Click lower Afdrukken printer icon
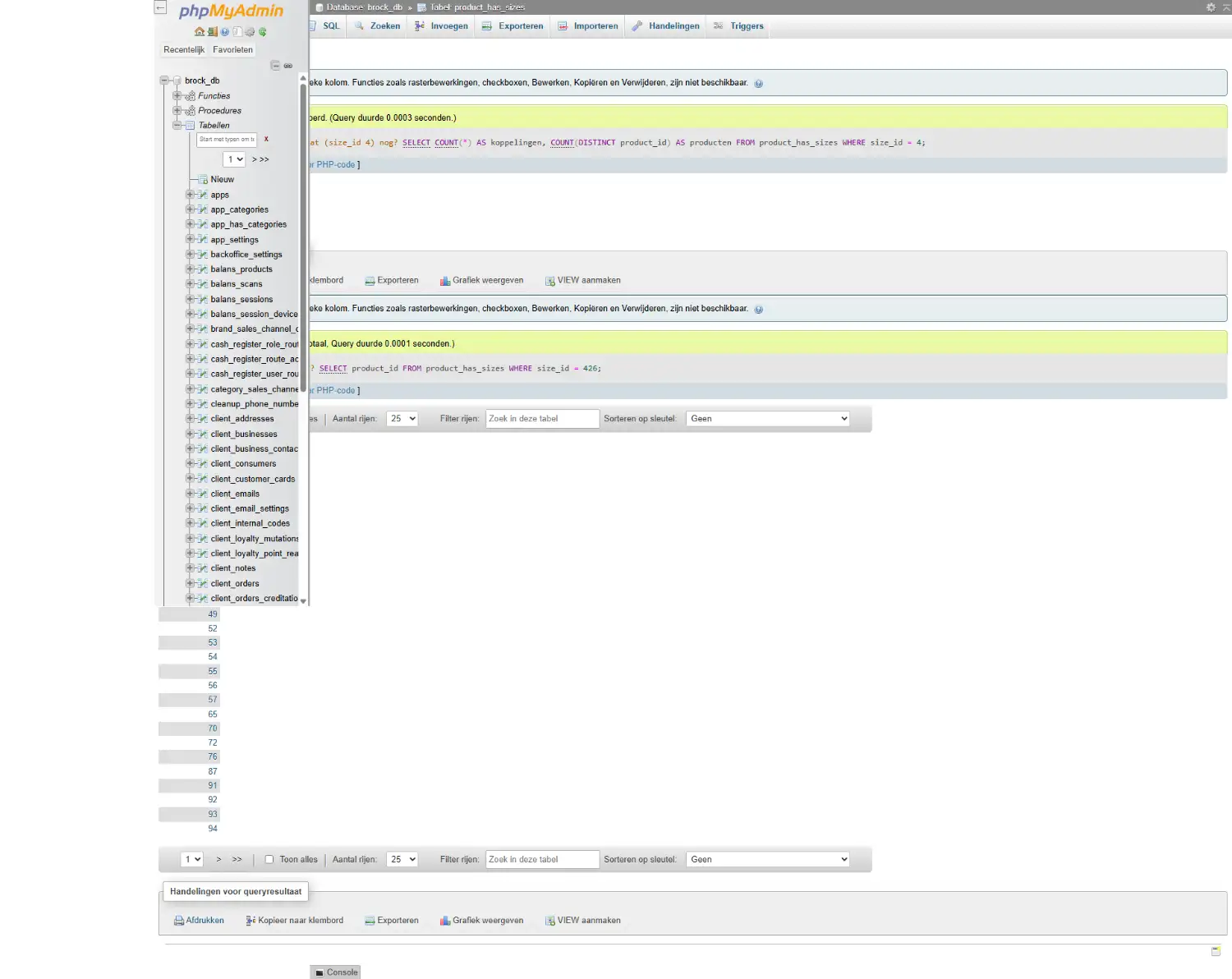This screenshot has width=1232, height=979. pyautogui.click(x=178, y=921)
